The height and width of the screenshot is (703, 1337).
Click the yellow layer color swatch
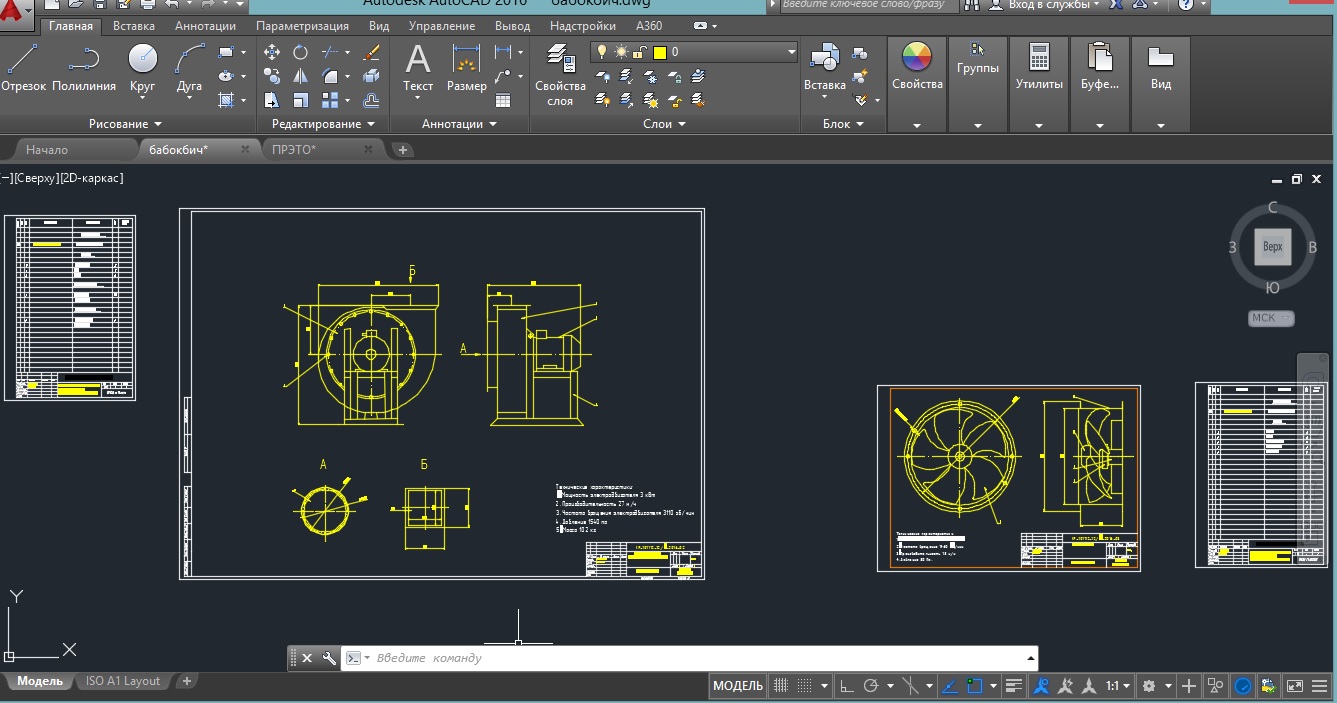660,52
